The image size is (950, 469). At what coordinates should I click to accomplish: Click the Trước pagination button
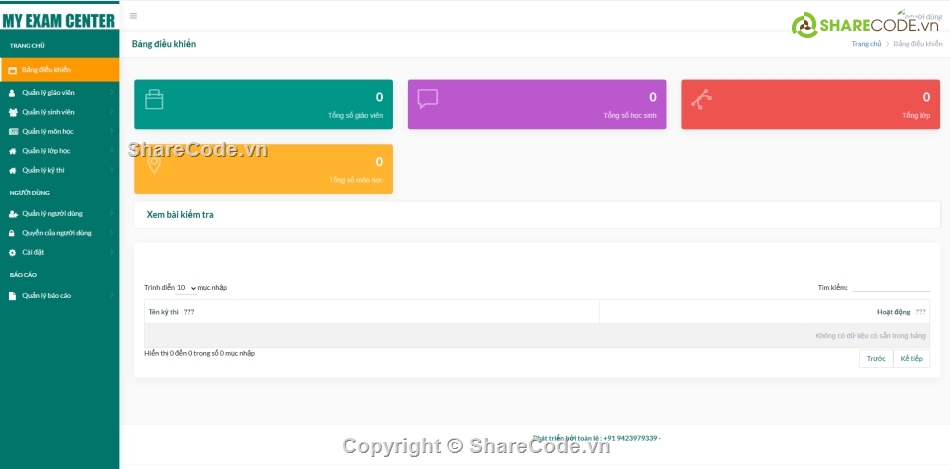point(876,358)
